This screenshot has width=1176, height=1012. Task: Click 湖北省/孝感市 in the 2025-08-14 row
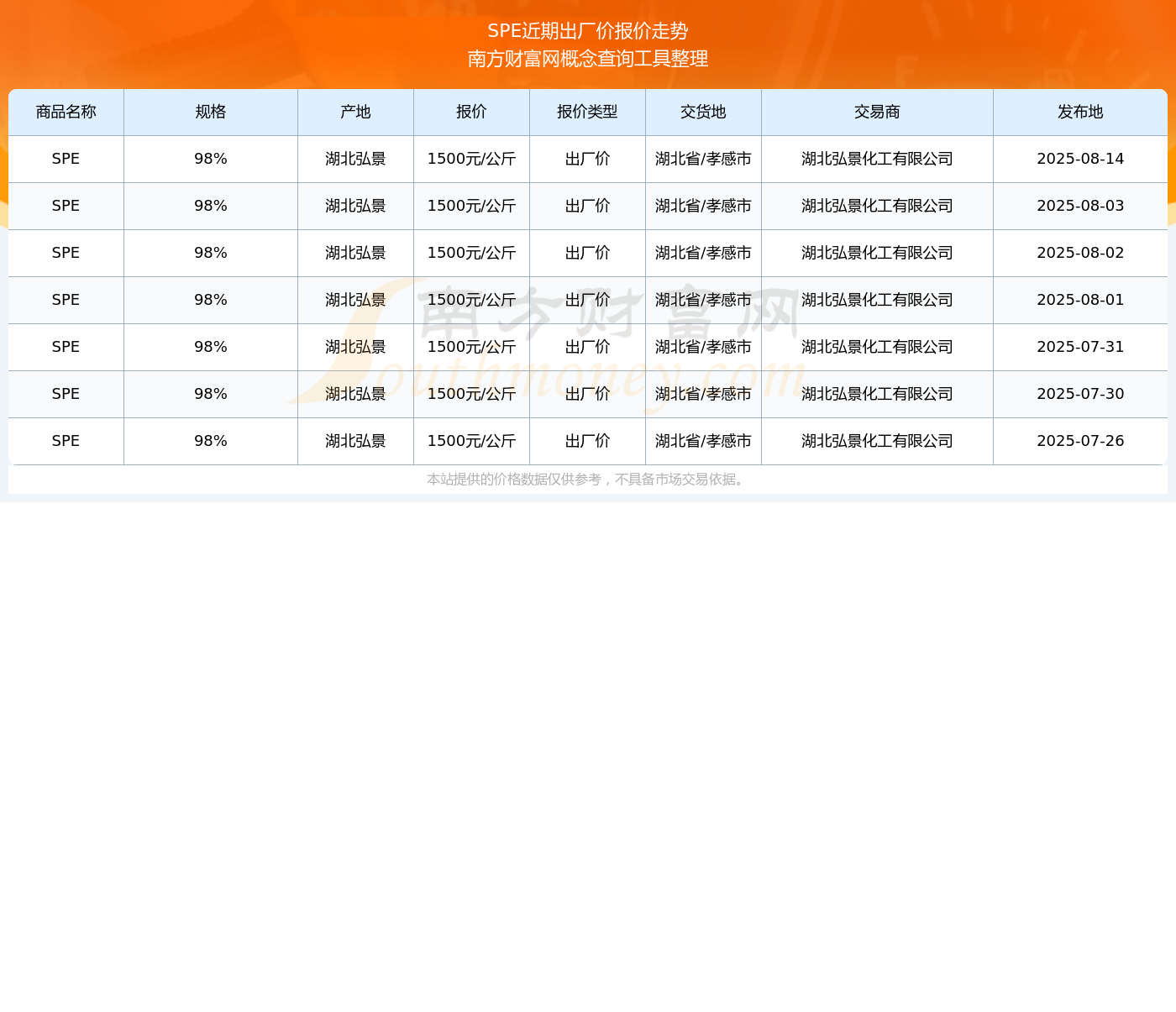click(x=703, y=159)
